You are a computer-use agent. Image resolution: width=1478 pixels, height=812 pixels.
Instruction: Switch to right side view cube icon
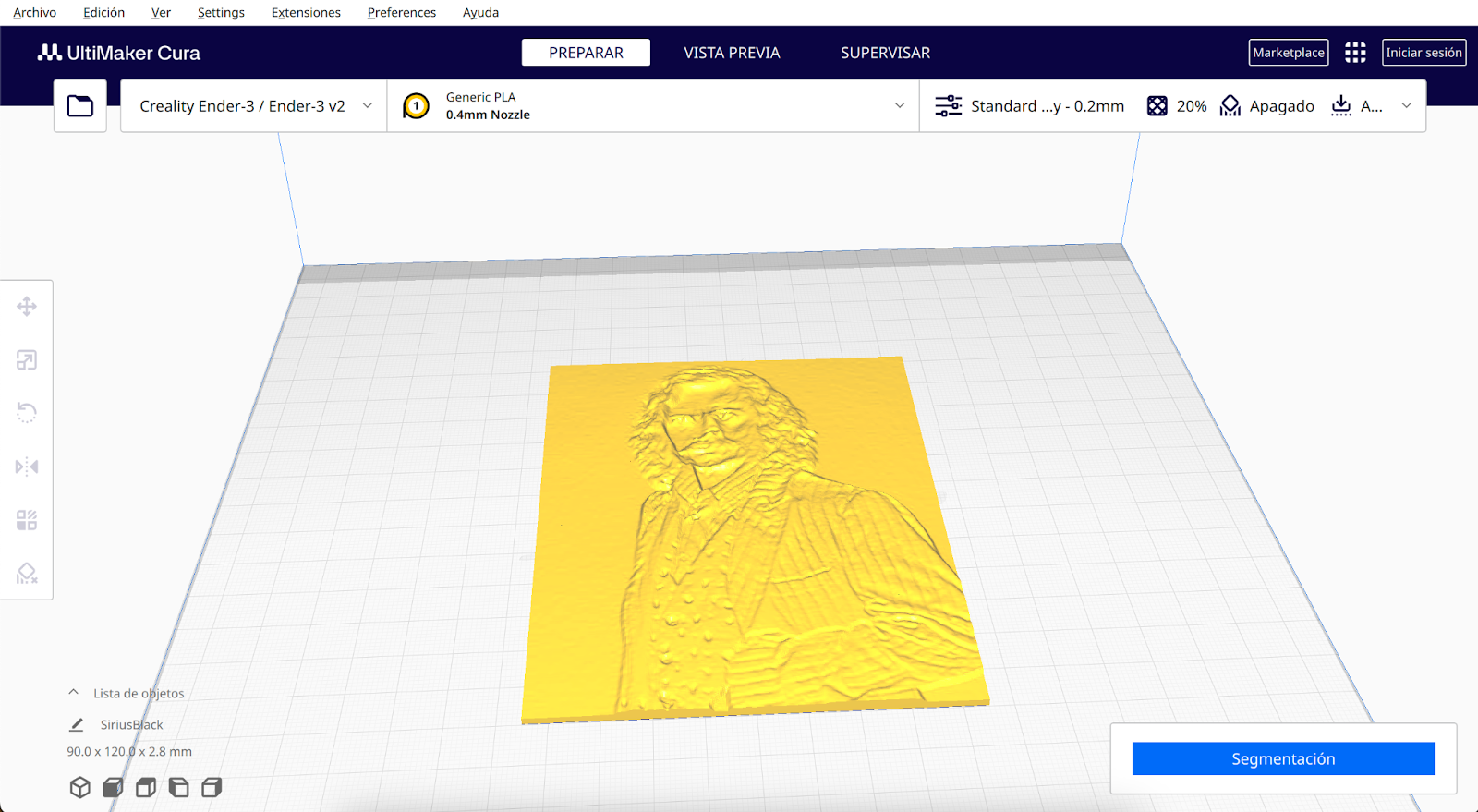pos(212,787)
